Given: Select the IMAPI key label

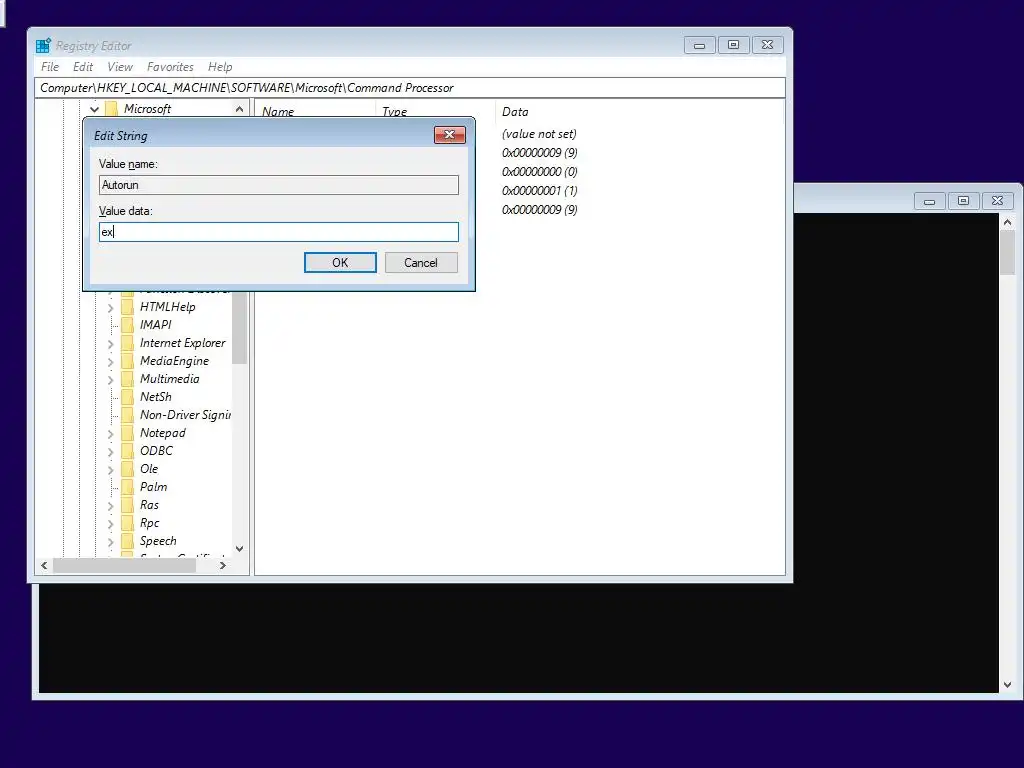Looking at the screenshot, I should [x=155, y=325].
